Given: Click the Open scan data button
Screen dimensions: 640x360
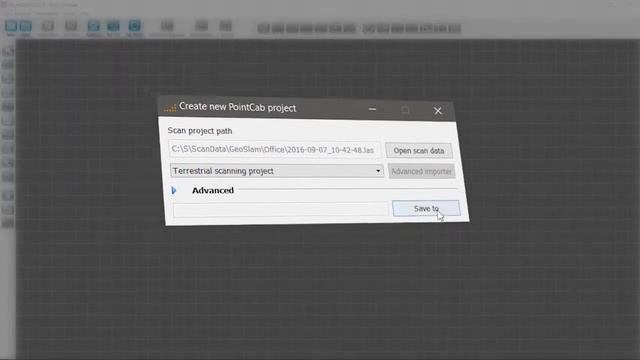Looking at the screenshot, I should click(419, 151).
